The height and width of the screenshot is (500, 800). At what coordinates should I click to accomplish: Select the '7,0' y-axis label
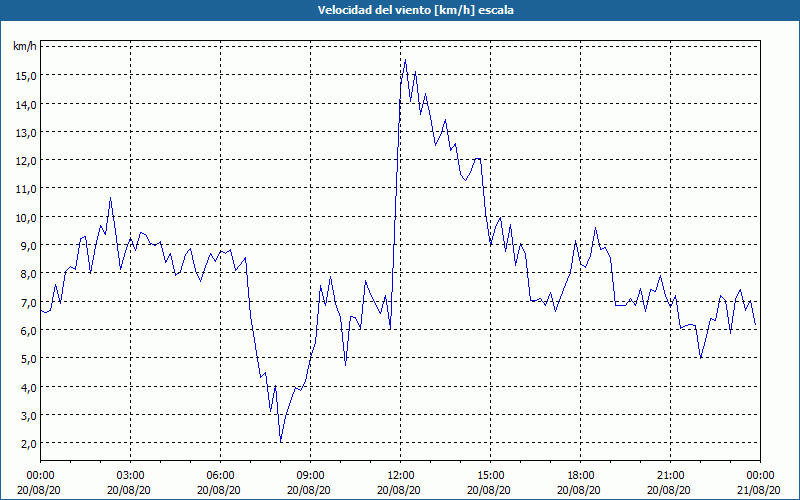pos(29,302)
